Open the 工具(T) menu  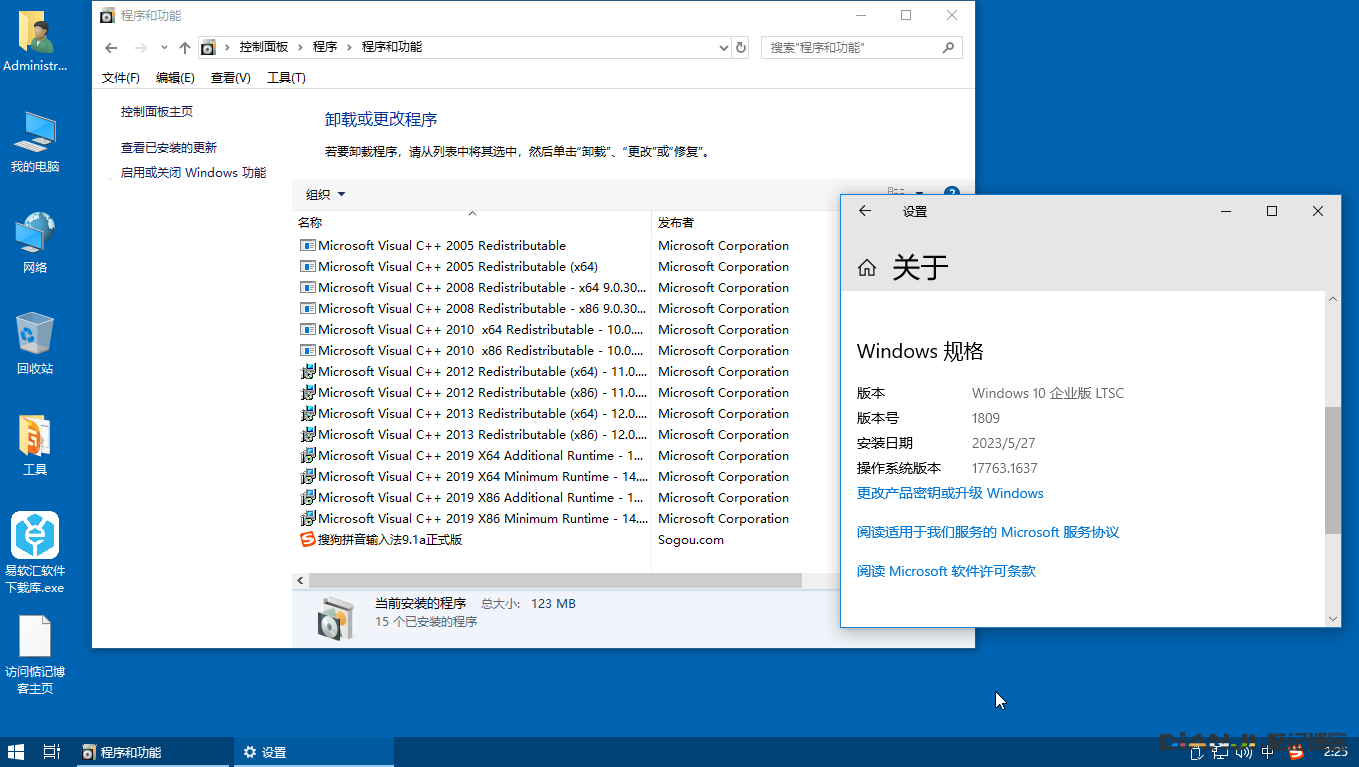click(x=286, y=78)
